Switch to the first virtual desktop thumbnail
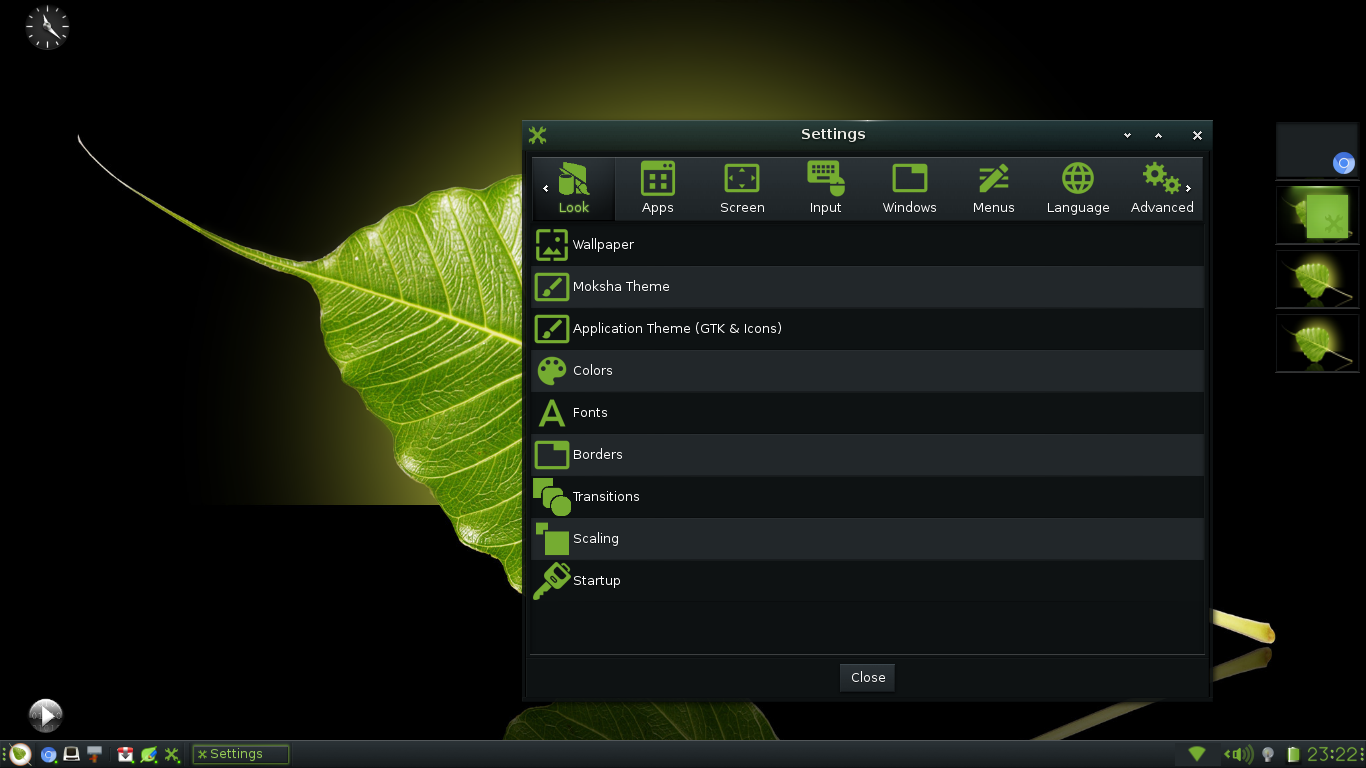 coord(1317,151)
